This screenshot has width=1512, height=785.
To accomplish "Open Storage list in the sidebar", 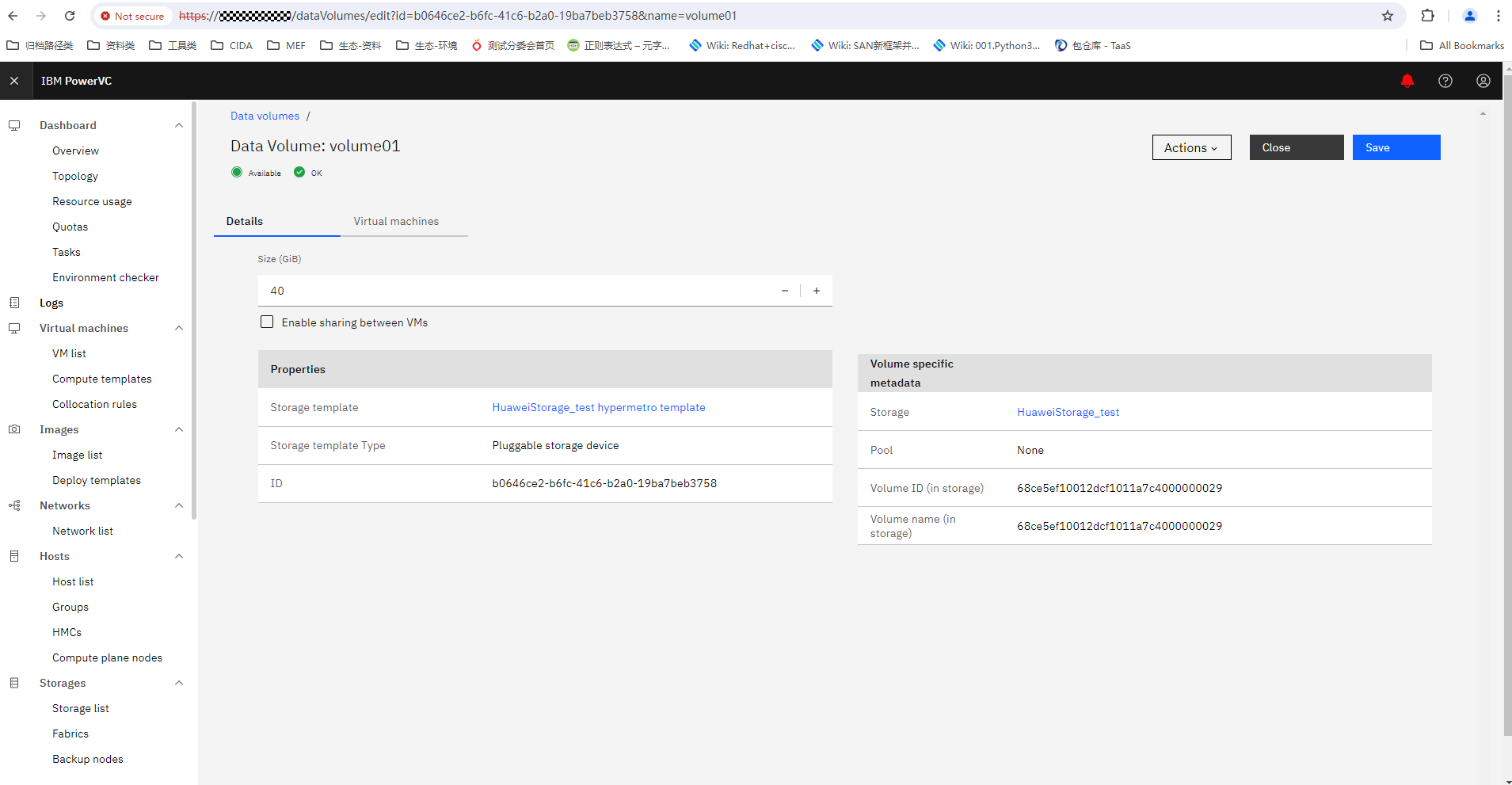I will 81,708.
